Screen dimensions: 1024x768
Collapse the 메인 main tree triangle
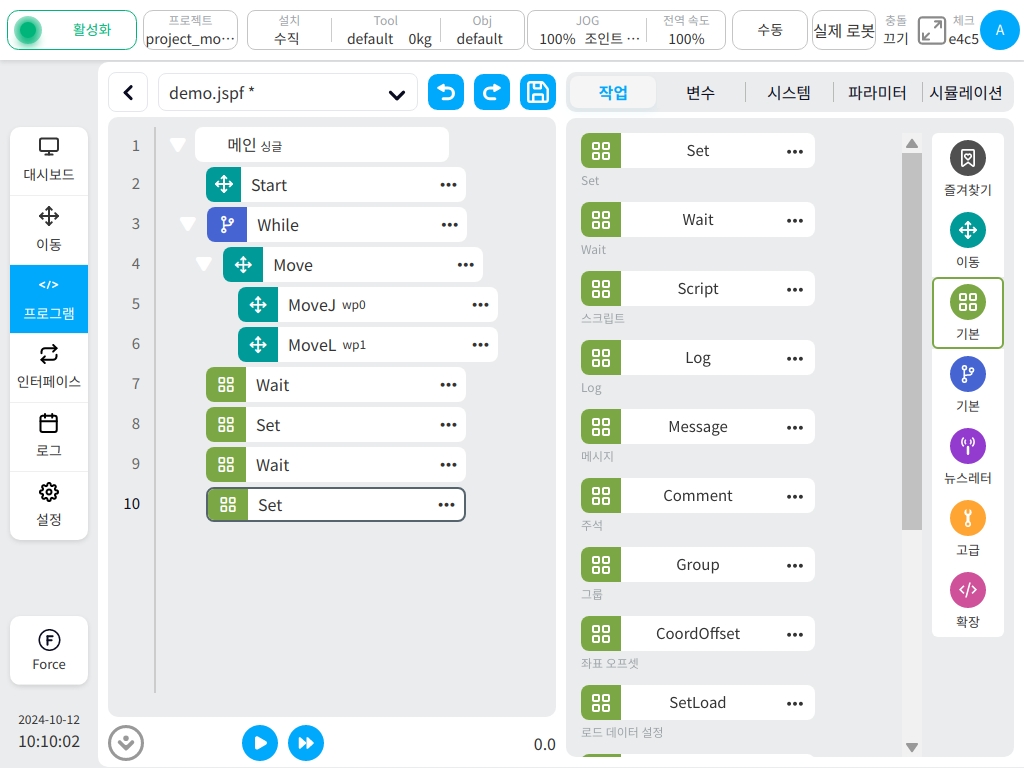tap(178, 144)
